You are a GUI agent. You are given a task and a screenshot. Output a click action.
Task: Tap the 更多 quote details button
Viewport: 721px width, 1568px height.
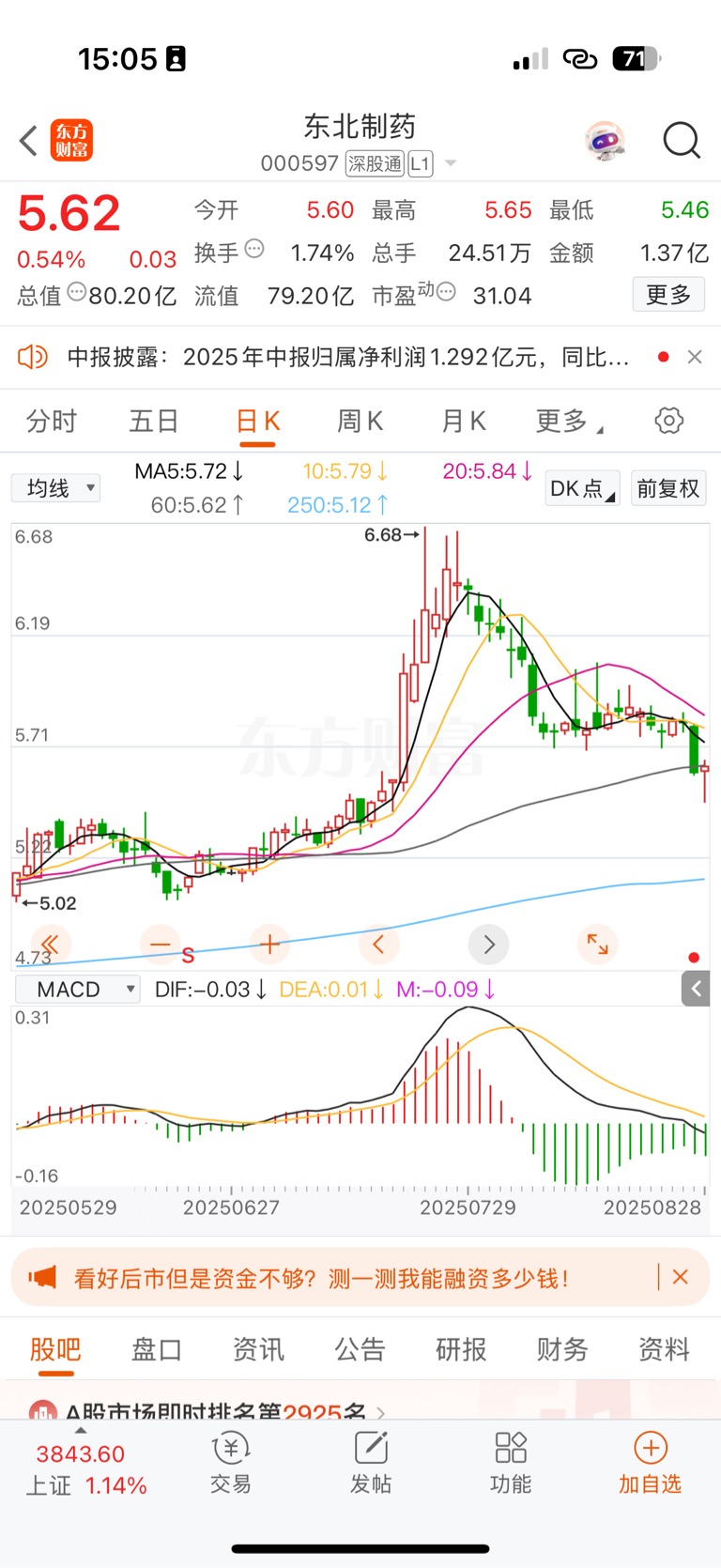pyautogui.click(x=668, y=295)
